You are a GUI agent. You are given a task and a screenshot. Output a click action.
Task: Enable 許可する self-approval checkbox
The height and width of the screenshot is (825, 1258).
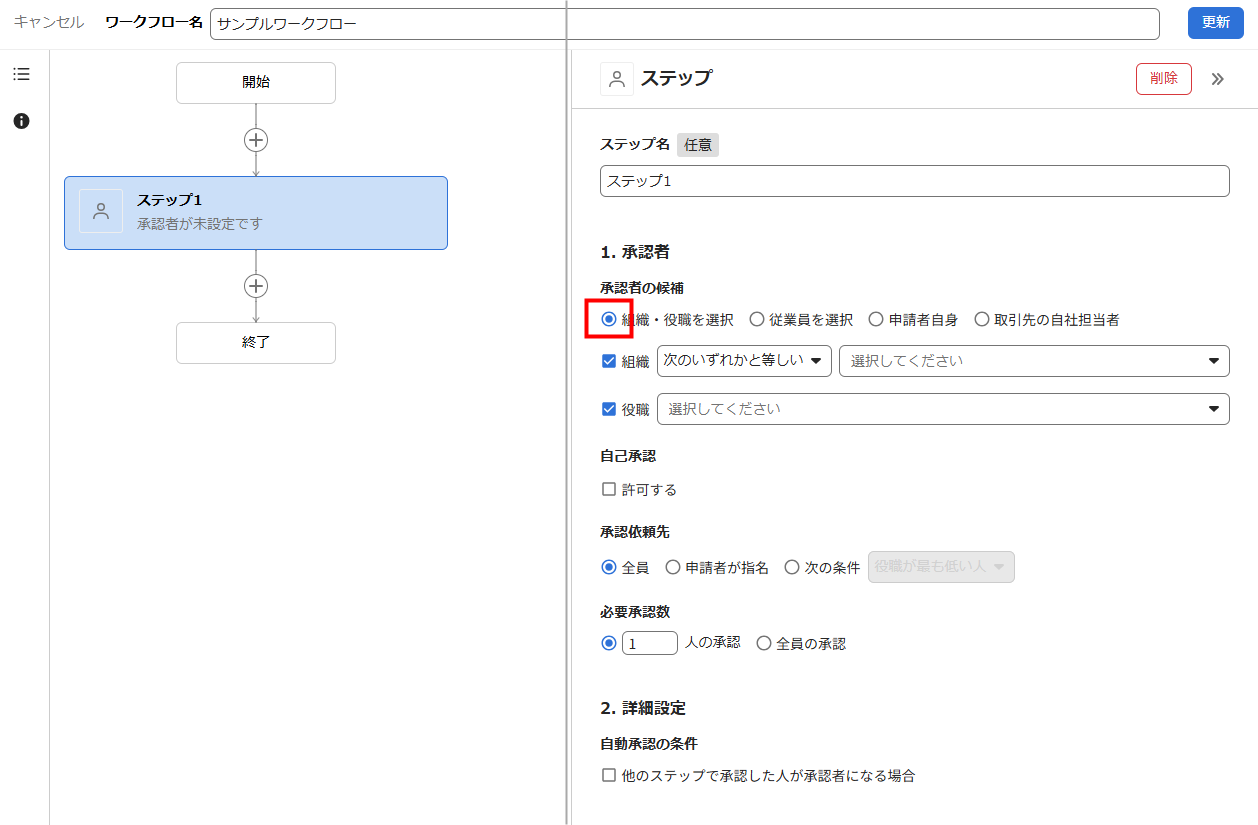(x=609, y=490)
